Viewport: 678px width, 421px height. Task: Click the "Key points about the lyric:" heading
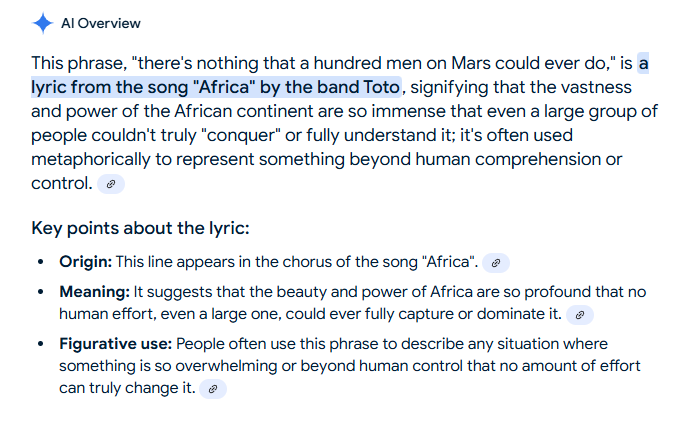[x=140, y=228]
